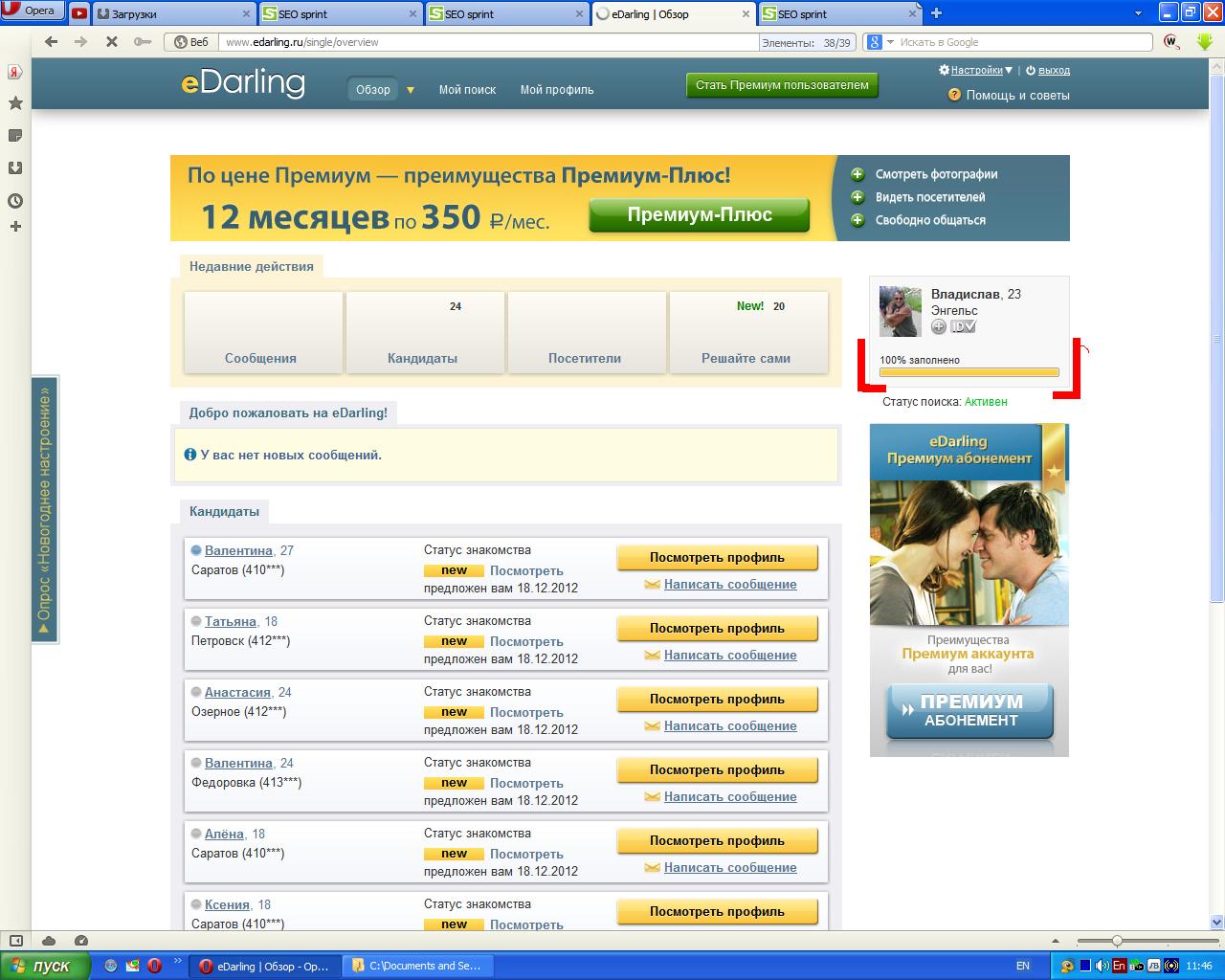Expand the Опрос «Новогоднее настроение» side tab
The image size is (1225, 980).
[x=45, y=509]
